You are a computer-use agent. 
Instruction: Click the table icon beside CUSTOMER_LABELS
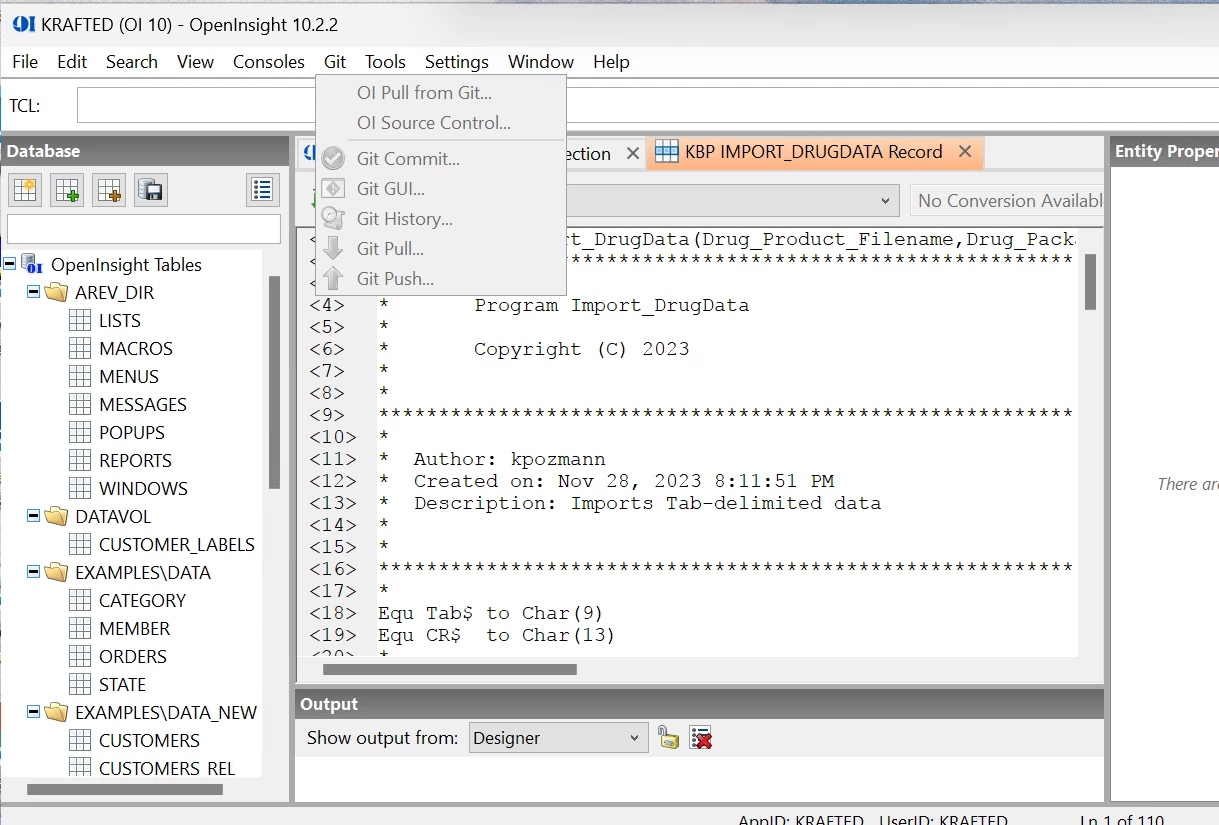point(80,545)
